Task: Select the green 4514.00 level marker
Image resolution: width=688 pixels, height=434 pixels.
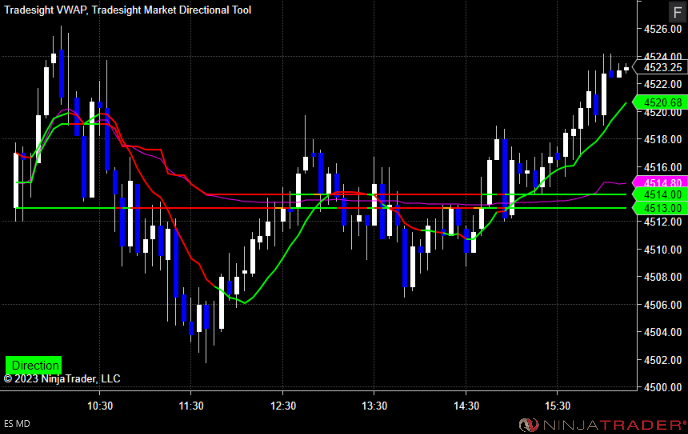Action: click(661, 194)
